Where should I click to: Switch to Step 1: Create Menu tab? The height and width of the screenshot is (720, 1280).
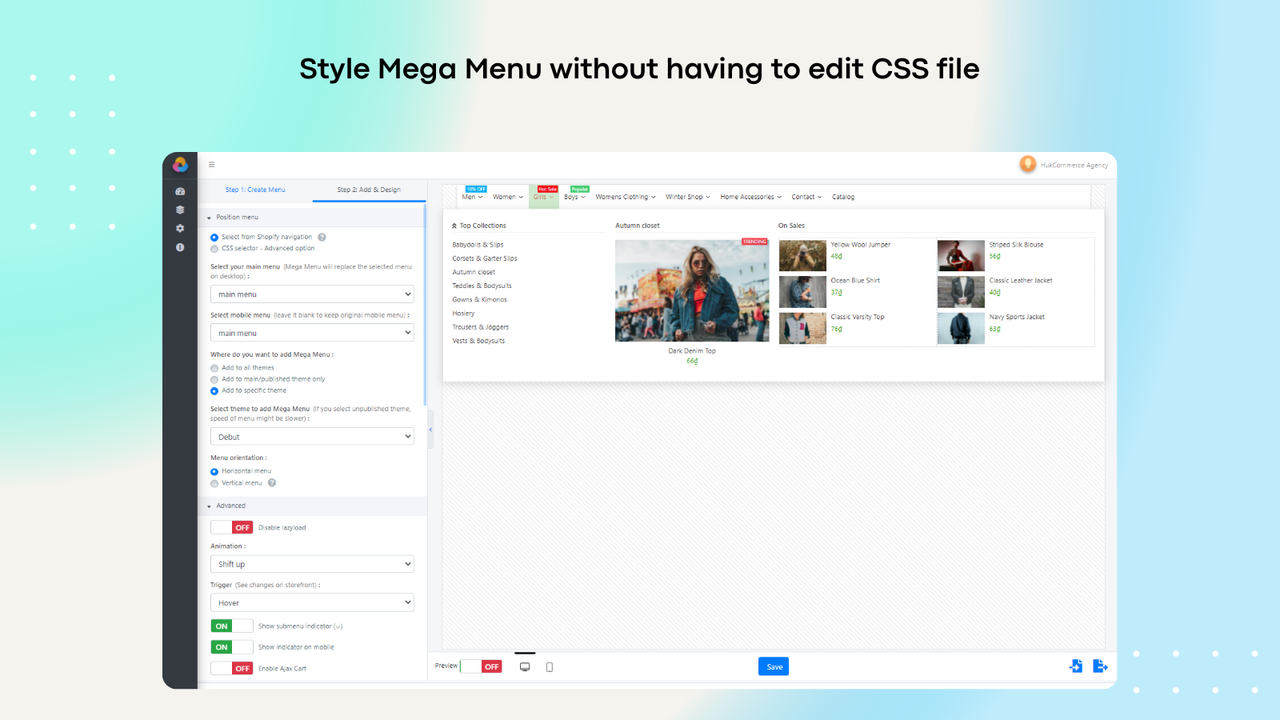pos(258,189)
